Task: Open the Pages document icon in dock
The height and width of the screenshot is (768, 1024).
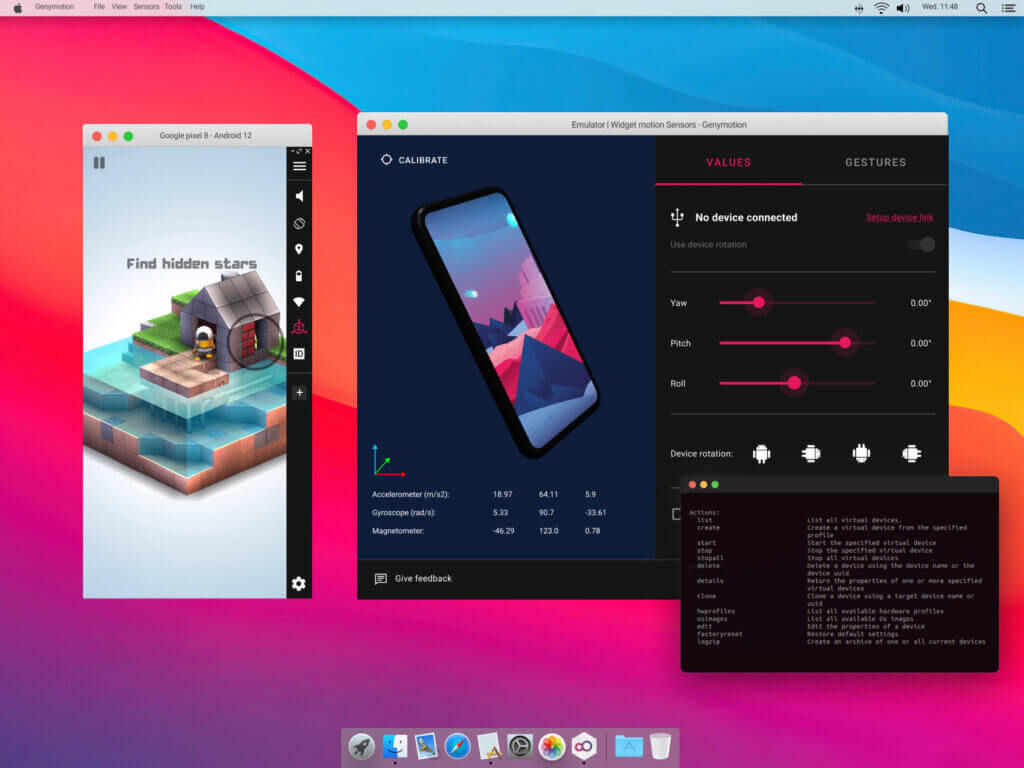Action: tap(489, 746)
